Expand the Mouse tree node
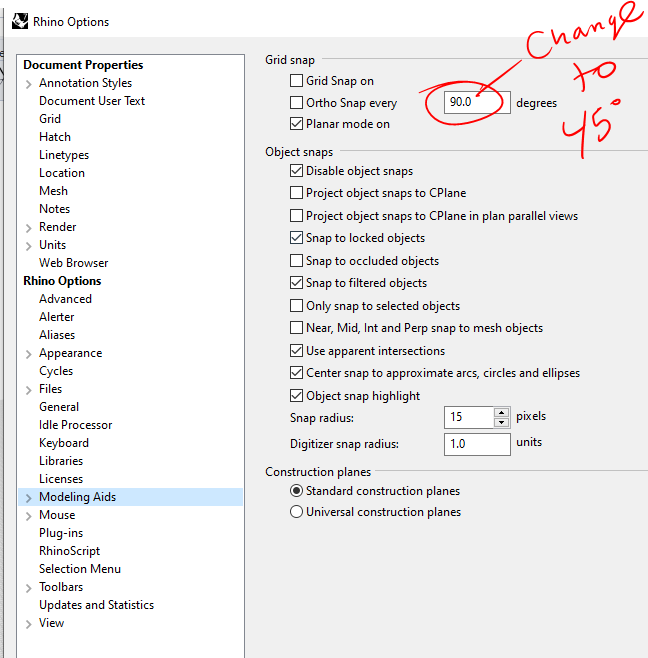 tap(29, 516)
